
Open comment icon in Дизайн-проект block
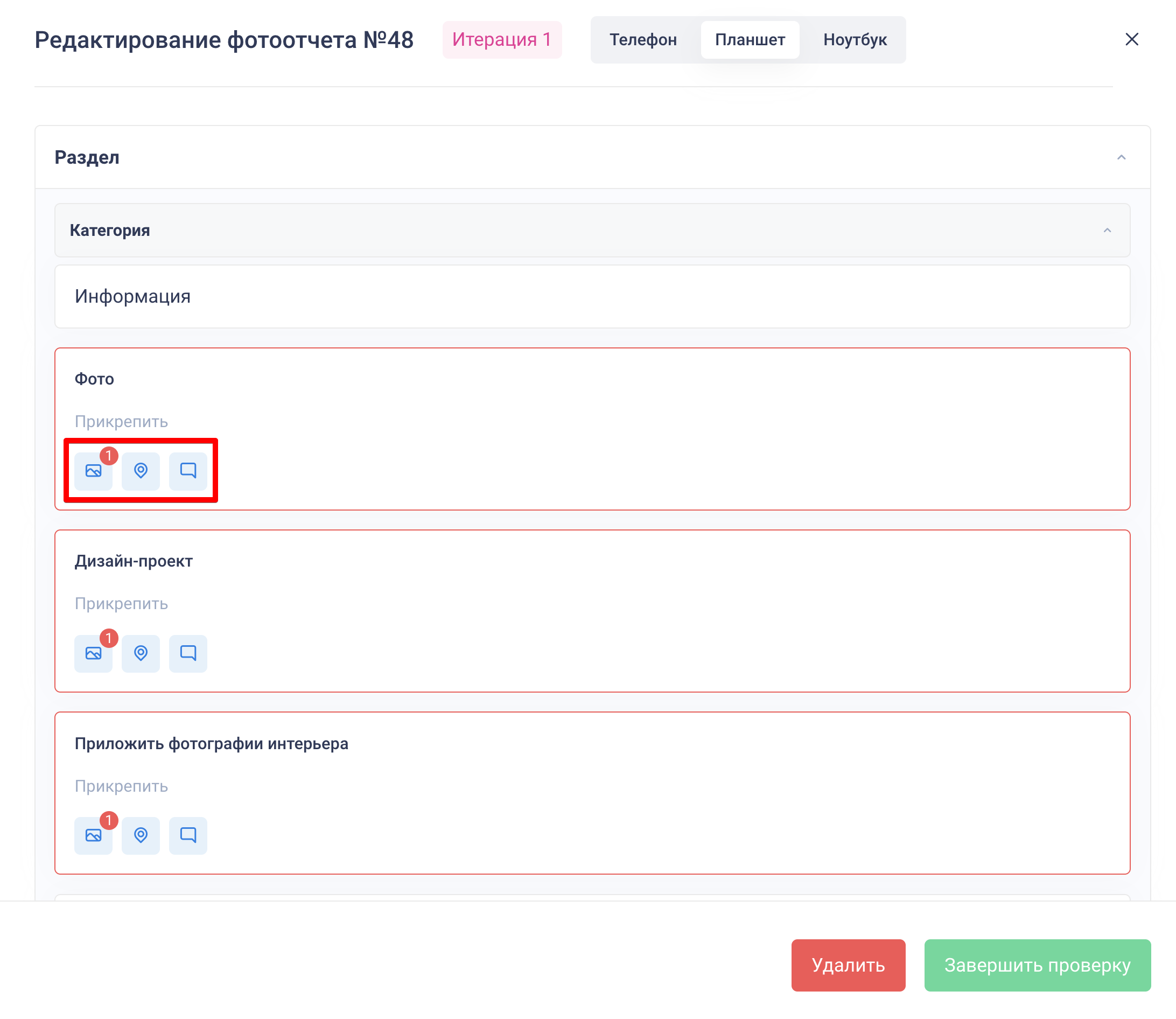pos(187,653)
